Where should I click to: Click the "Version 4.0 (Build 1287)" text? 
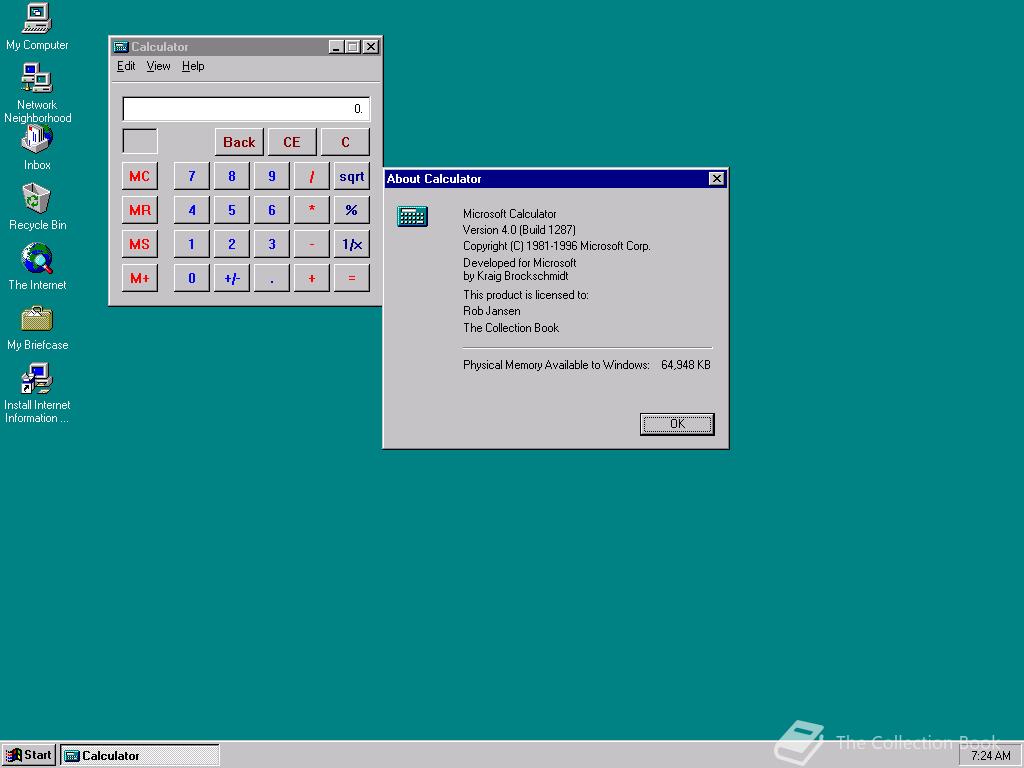(x=519, y=230)
